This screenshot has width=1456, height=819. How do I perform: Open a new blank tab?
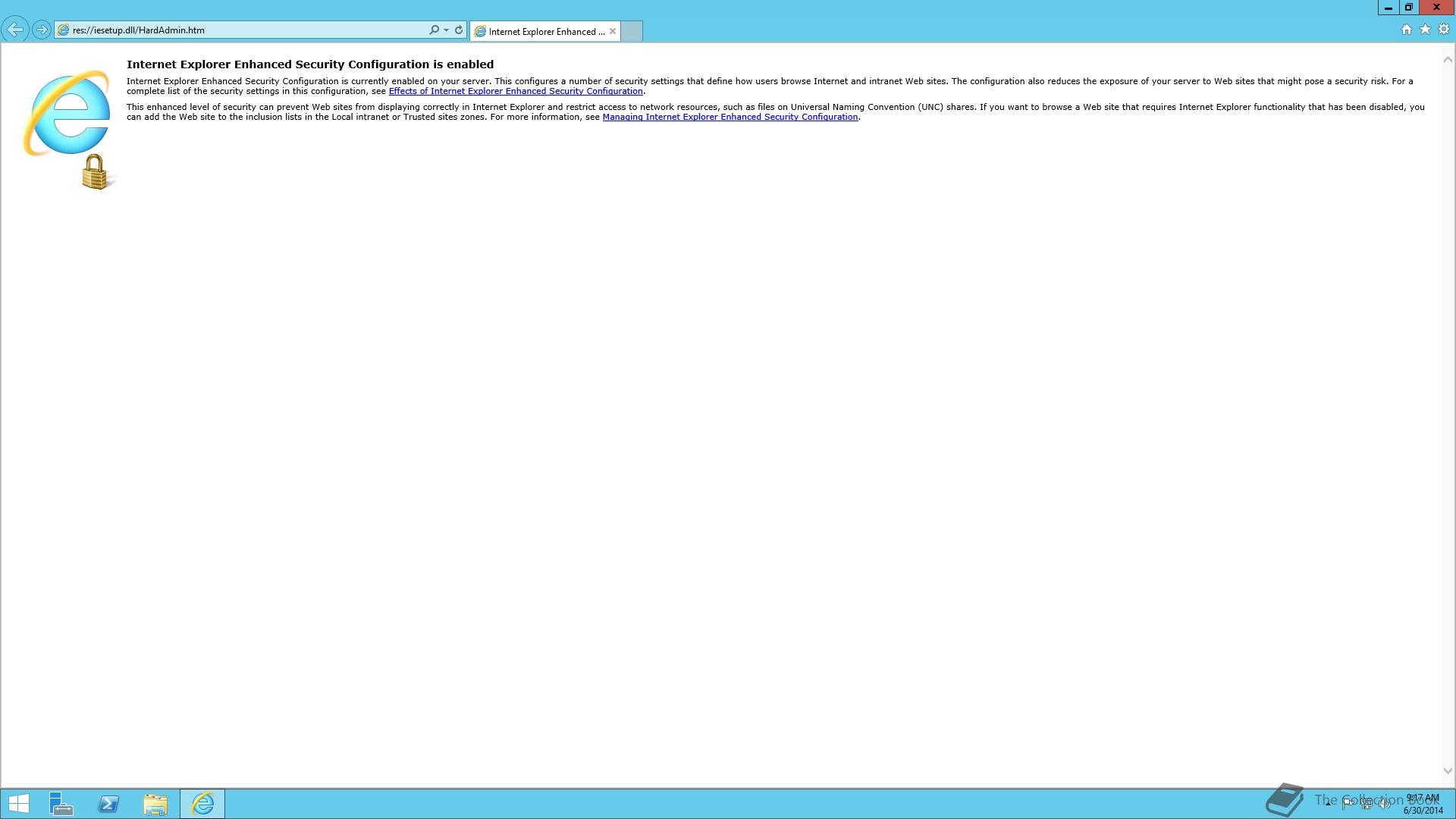pyautogui.click(x=632, y=31)
